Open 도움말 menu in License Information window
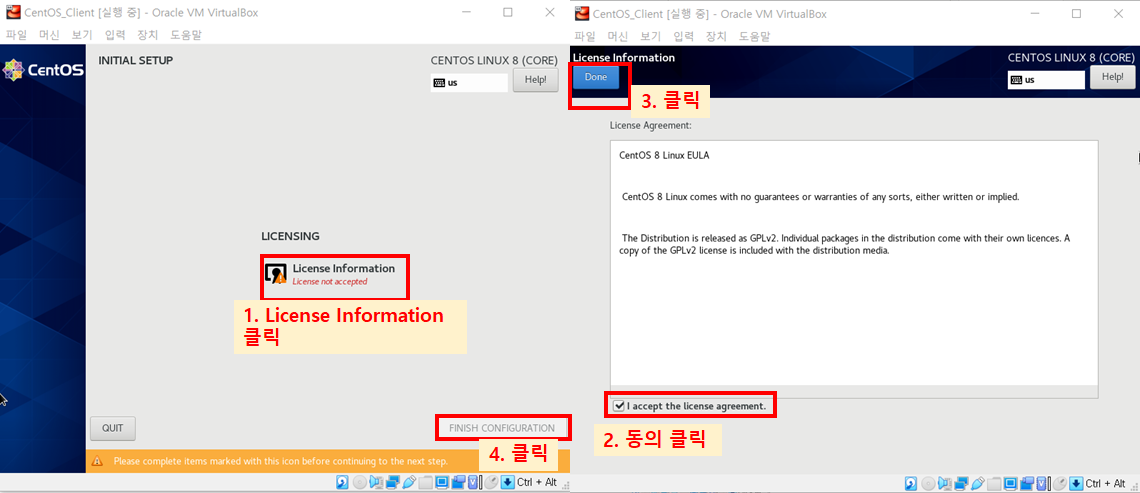Image resolution: width=1140 pixels, height=493 pixels. pyautogui.click(x=754, y=36)
